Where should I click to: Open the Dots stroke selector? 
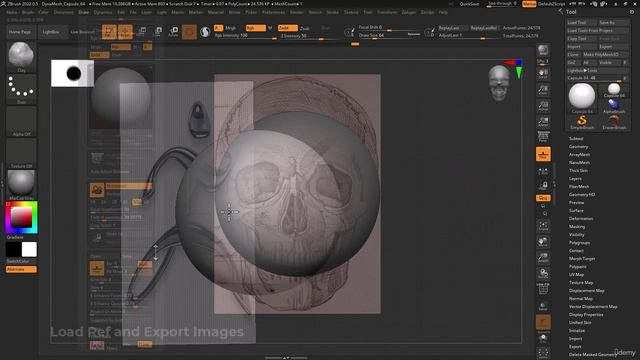pos(21,89)
